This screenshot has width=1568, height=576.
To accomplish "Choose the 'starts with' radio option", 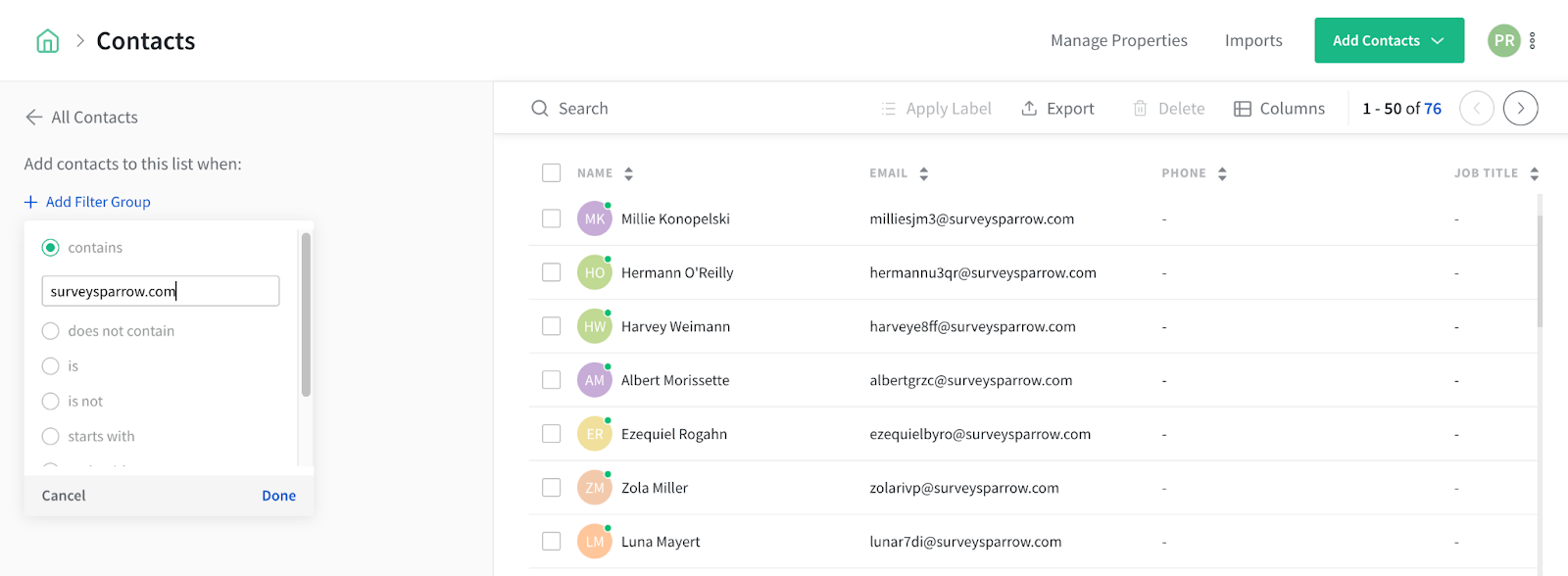I will coord(51,437).
